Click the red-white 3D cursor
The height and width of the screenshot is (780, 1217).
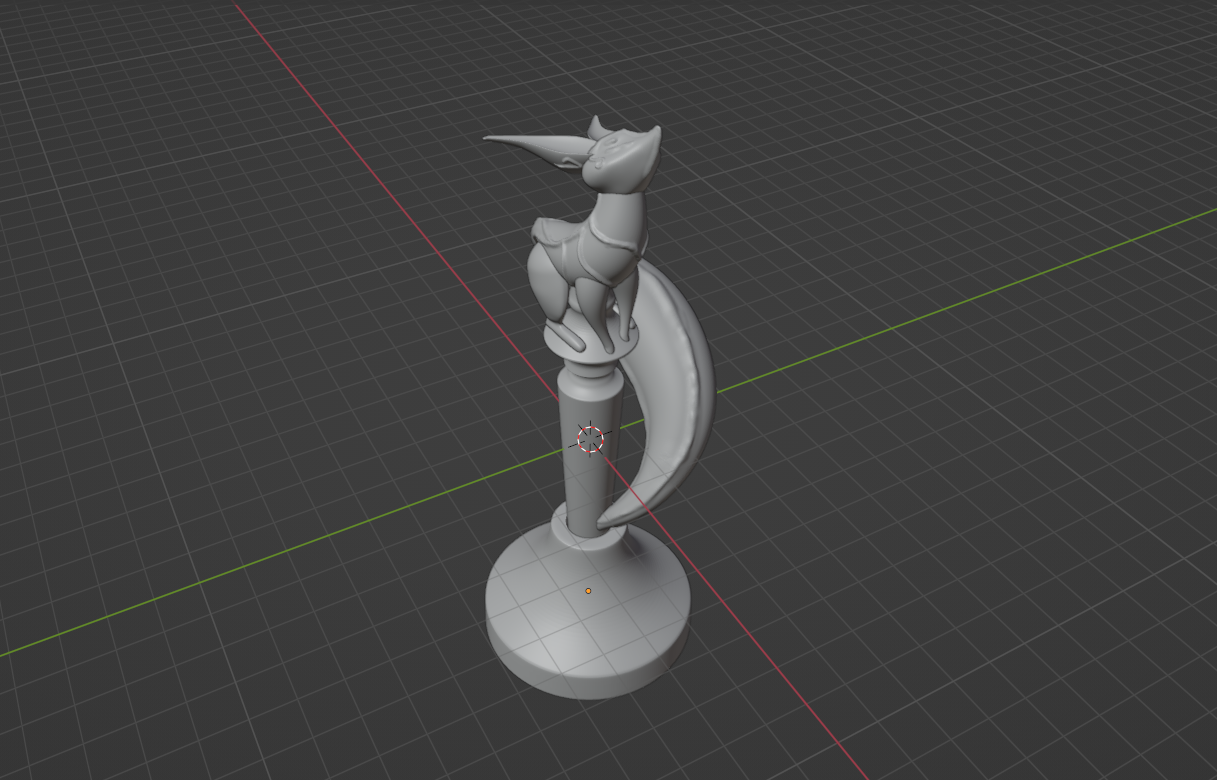(591, 439)
